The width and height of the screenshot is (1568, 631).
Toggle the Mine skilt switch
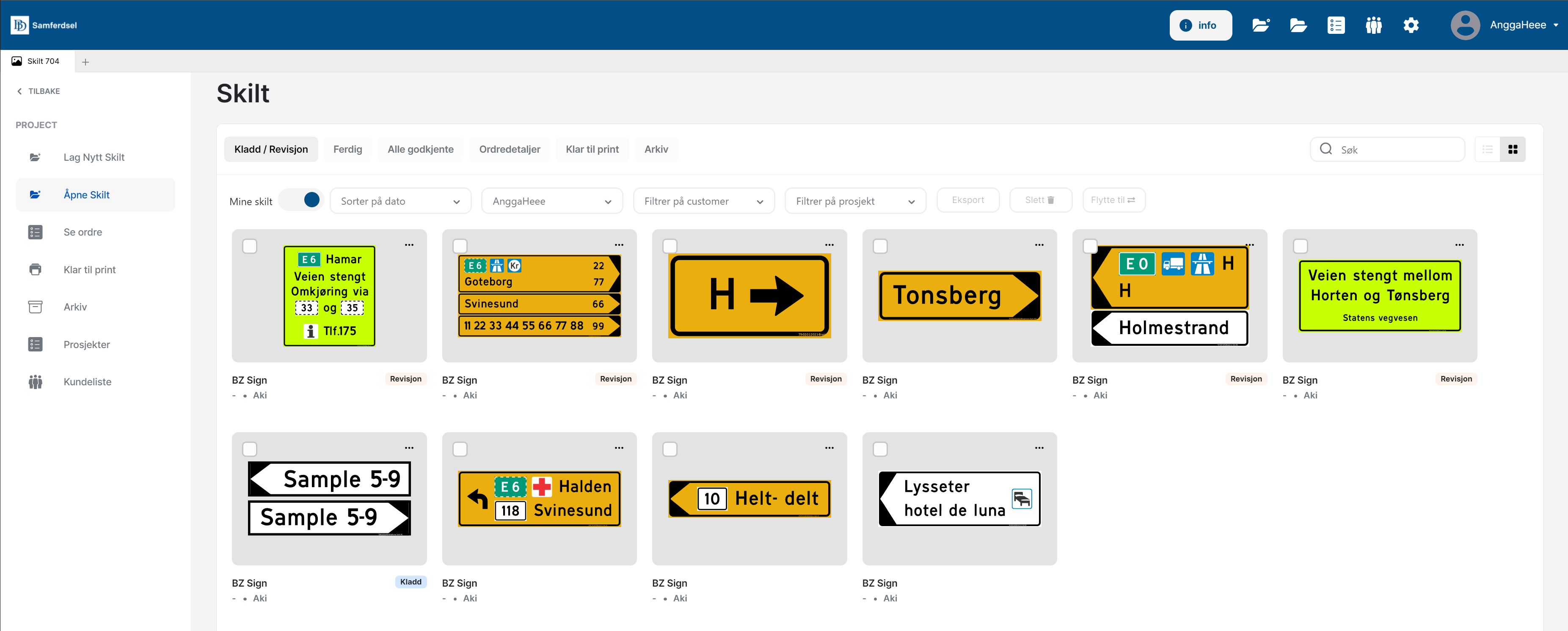click(302, 200)
